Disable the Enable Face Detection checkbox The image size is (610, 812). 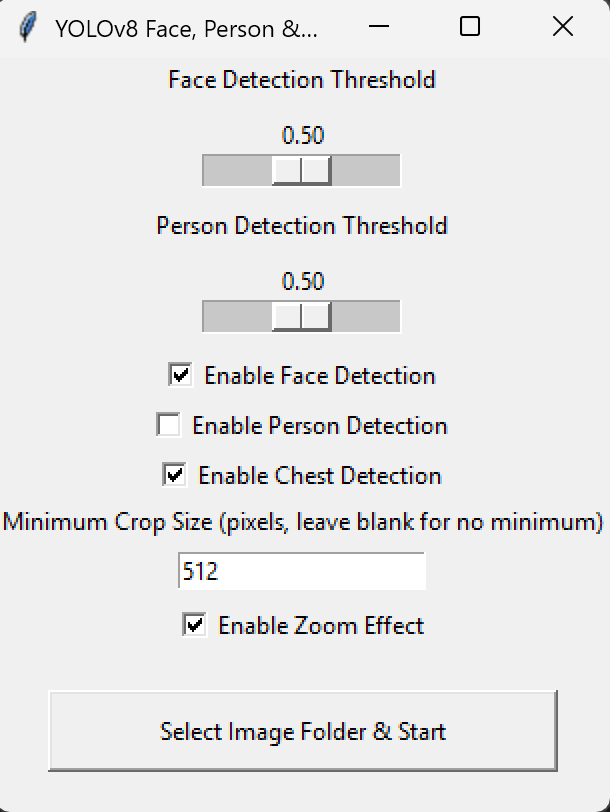(x=181, y=375)
